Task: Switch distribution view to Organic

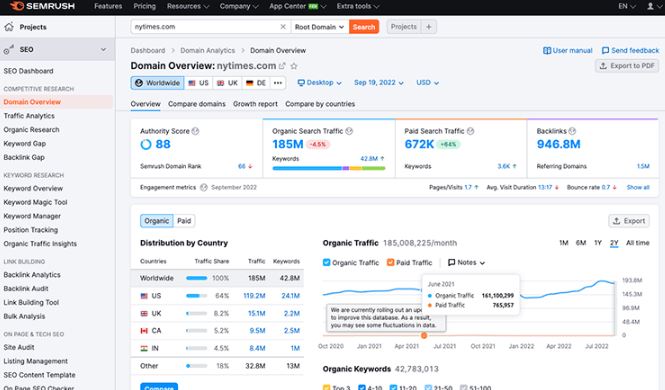Action: [156, 221]
